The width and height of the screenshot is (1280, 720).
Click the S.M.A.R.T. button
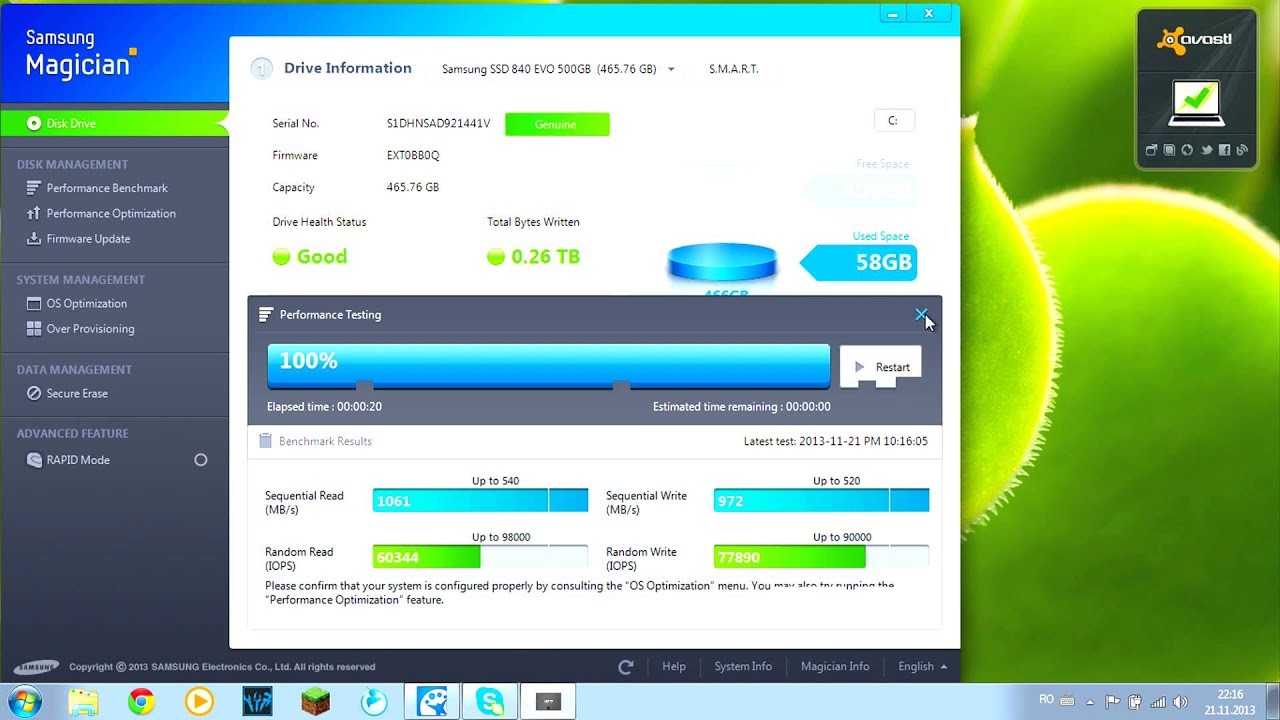[x=734, y=69]
